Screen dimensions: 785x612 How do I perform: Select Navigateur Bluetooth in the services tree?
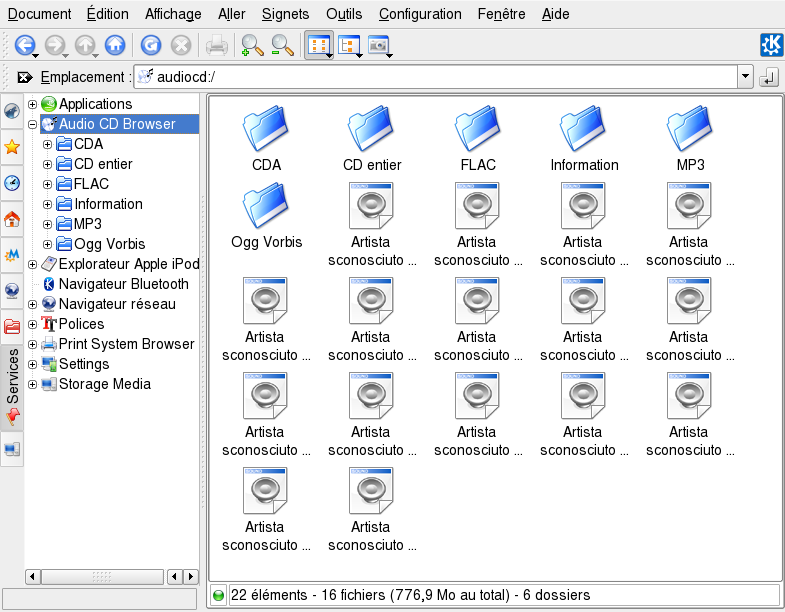tap(123, 284)
